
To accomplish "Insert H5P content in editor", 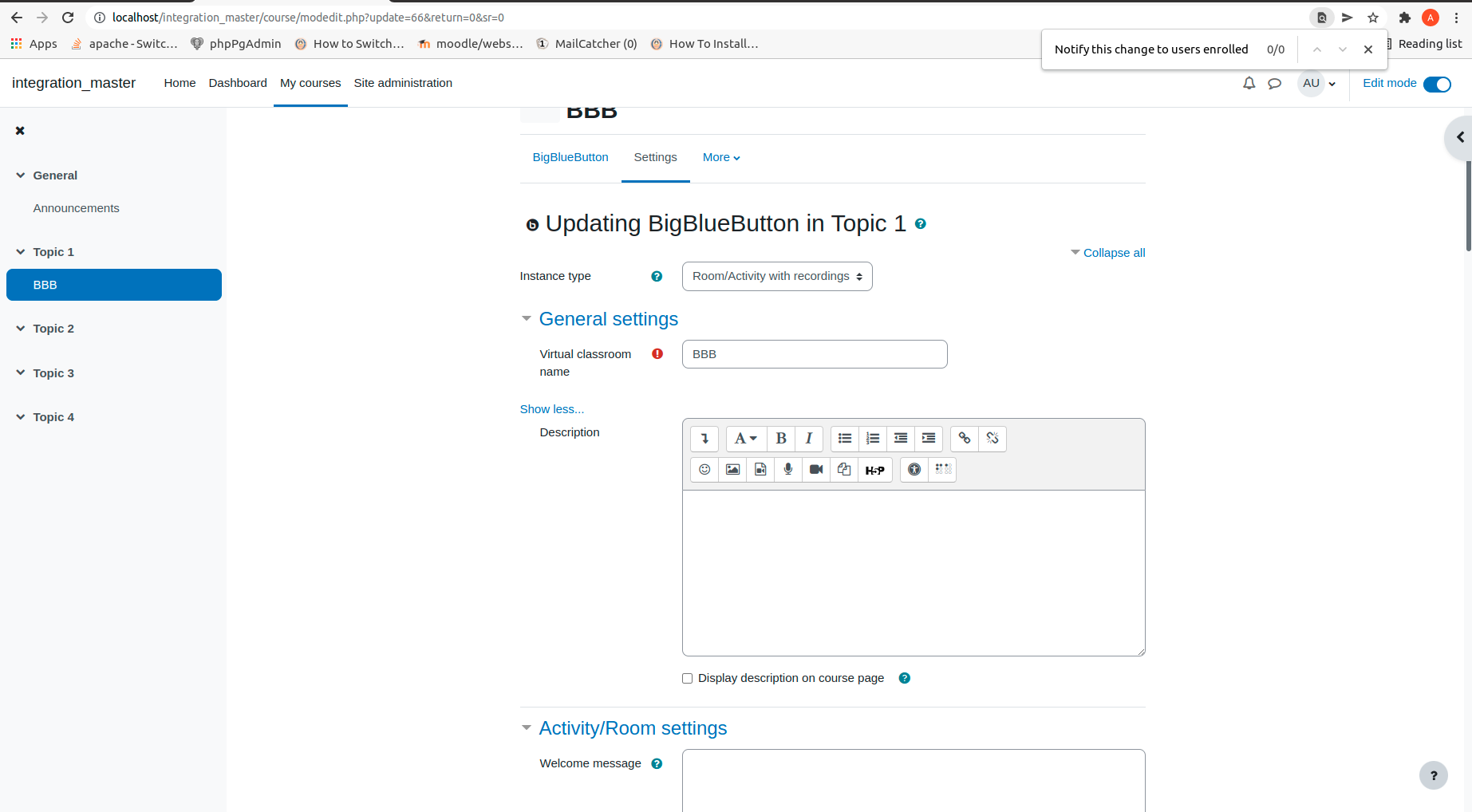I will [x=875, y=470].
